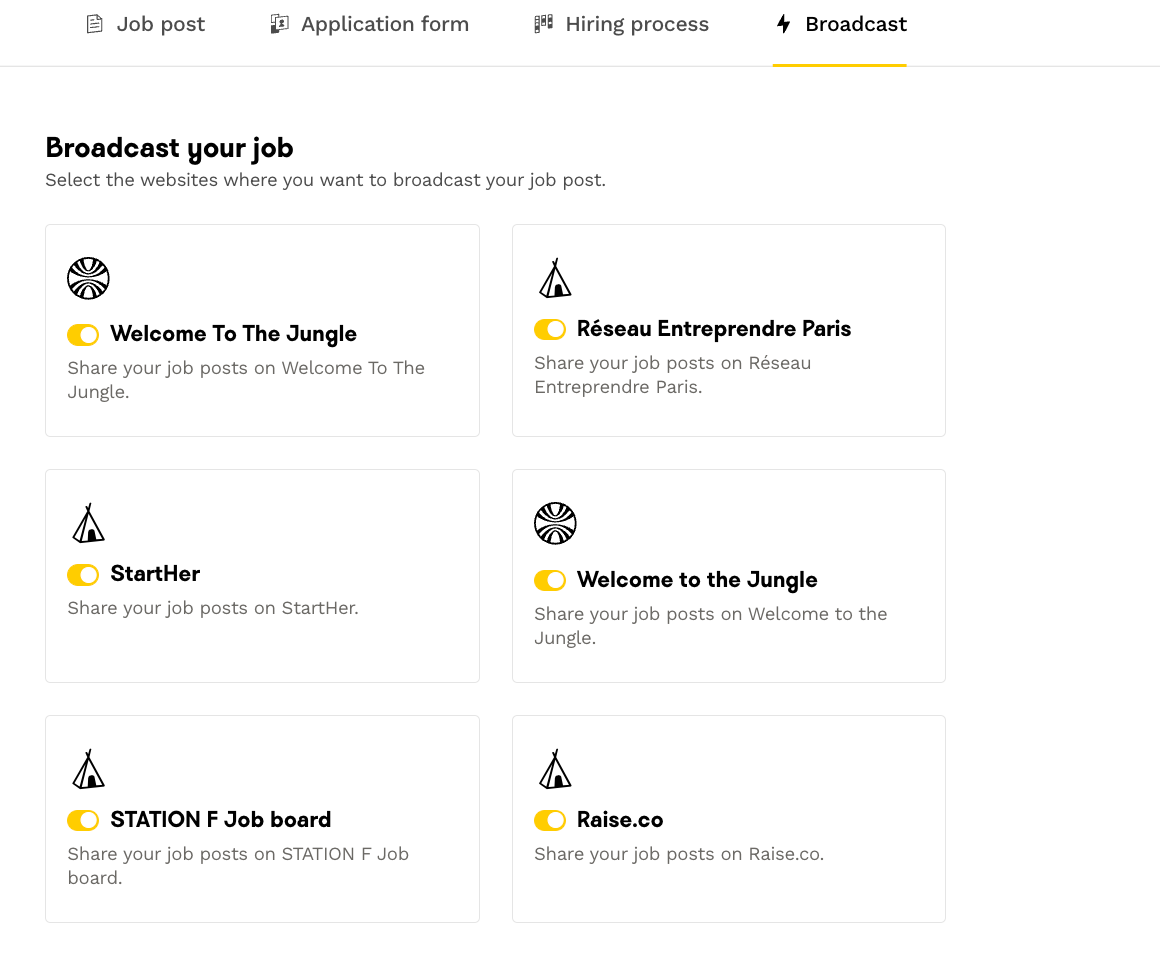Turn off Réseau Entreprendre Paris broadcasting
The width and height of the screenshot is (1160, 954).
pos(550,329)
